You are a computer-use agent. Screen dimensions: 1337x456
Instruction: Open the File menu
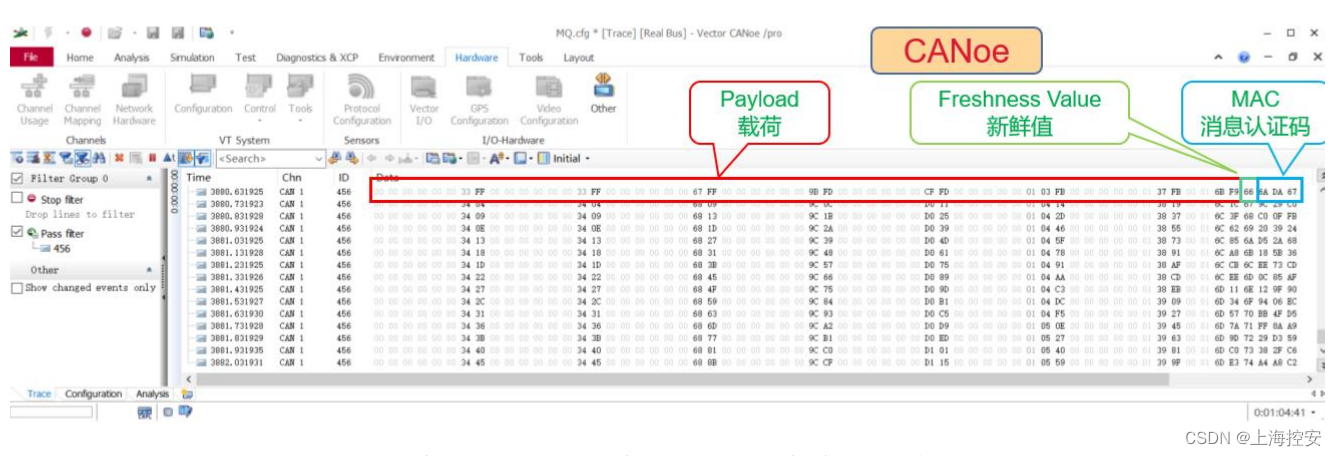[x=30, y=58]
